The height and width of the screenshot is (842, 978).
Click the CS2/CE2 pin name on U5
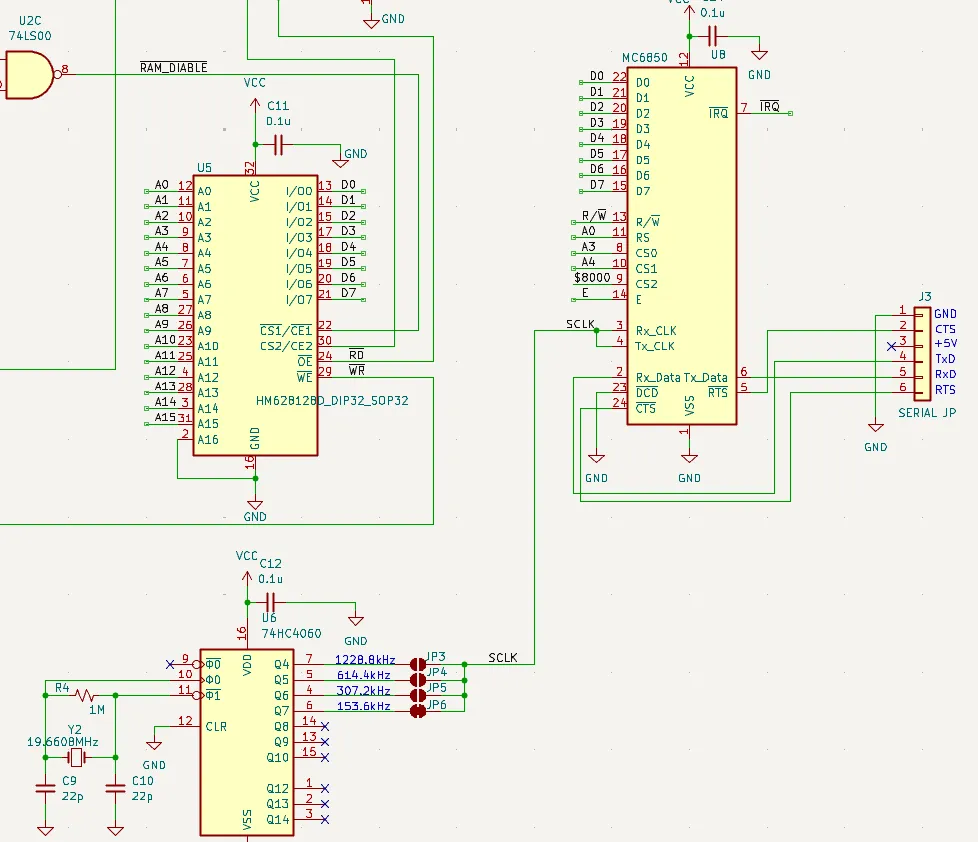[x=286, y=346]
